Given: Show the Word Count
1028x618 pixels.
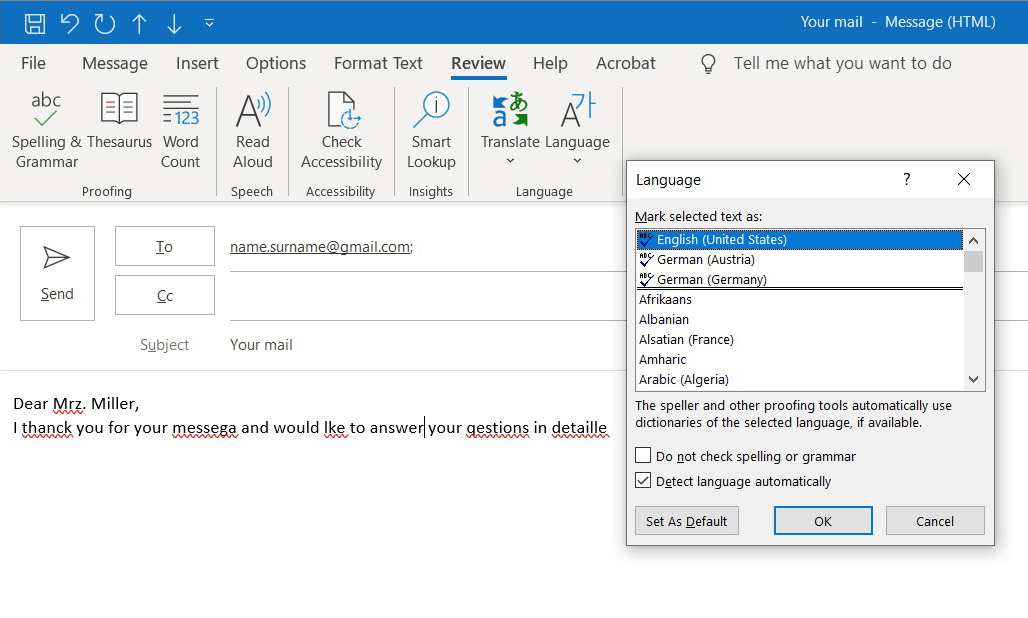Looking at the screenshot, I should pos(181,128).
